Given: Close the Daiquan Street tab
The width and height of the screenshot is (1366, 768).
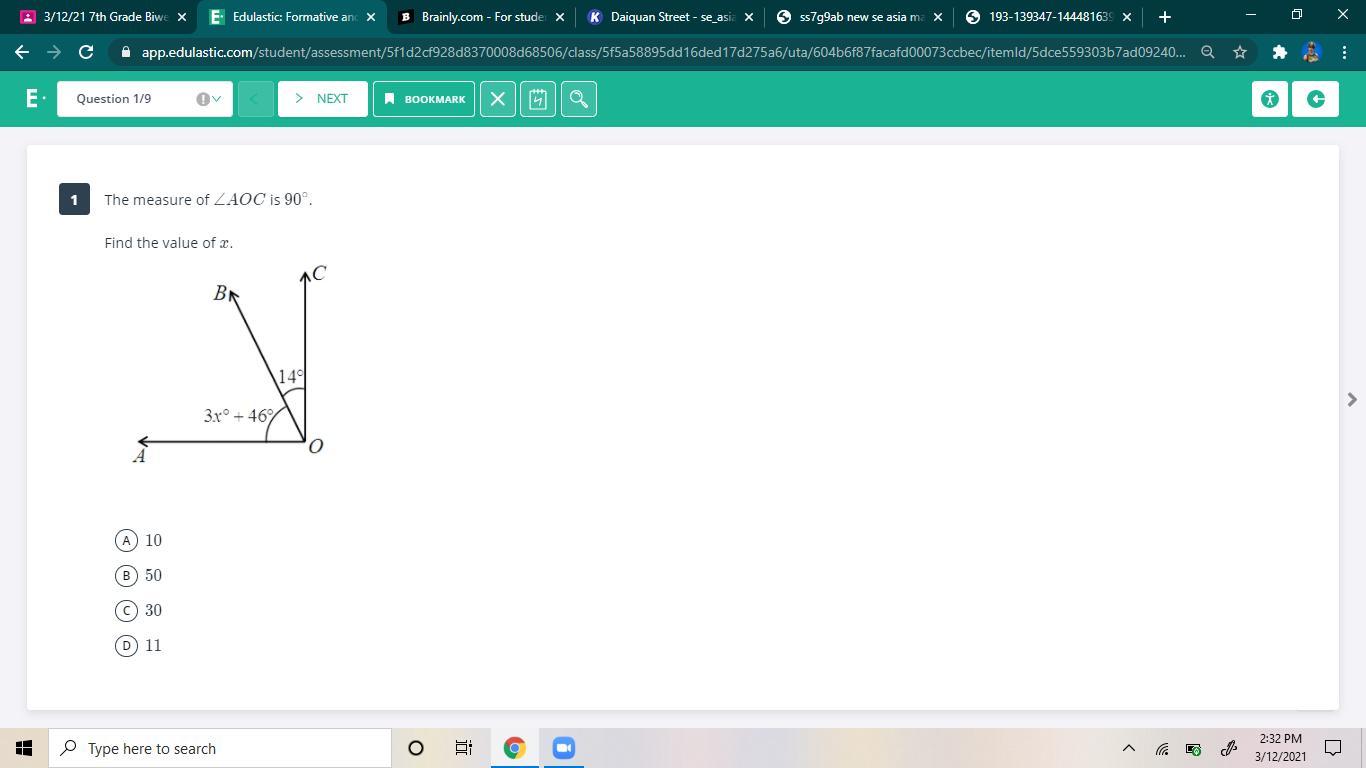Looking at the screenshot, I should pos(748,17).
